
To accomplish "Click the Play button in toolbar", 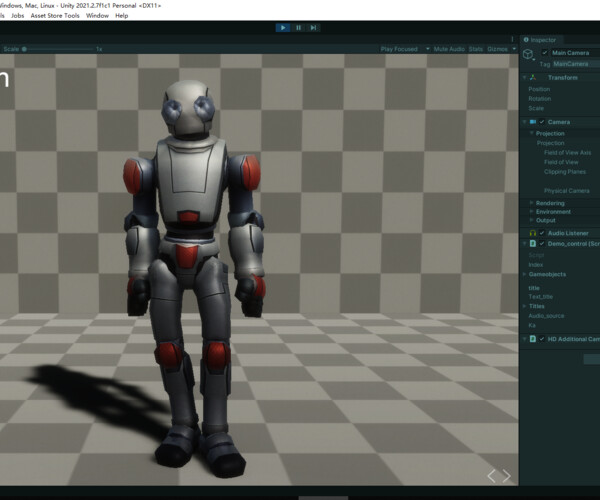I will pos(283,28).
